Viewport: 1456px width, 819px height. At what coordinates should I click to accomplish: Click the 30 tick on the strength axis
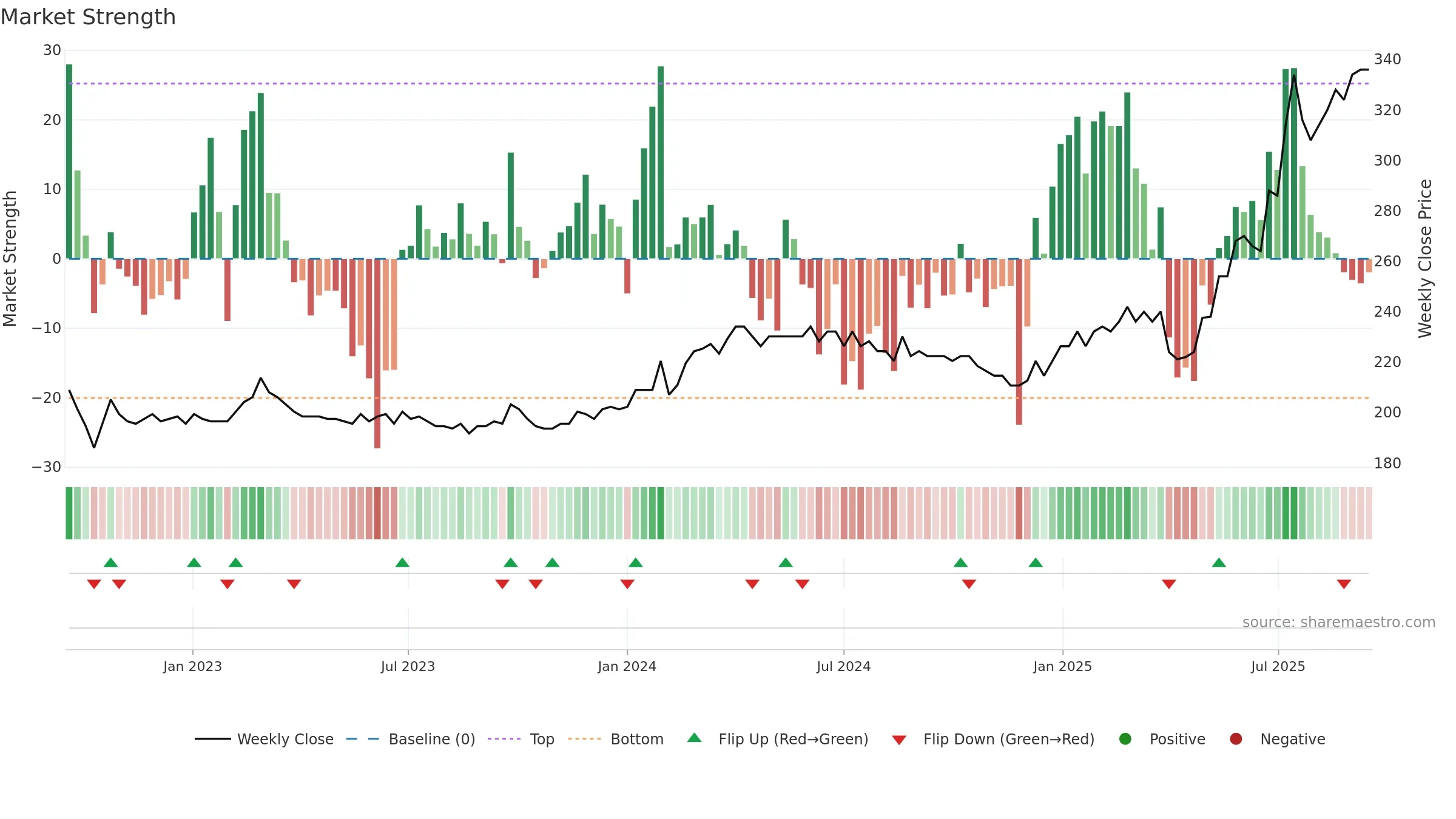52,50
